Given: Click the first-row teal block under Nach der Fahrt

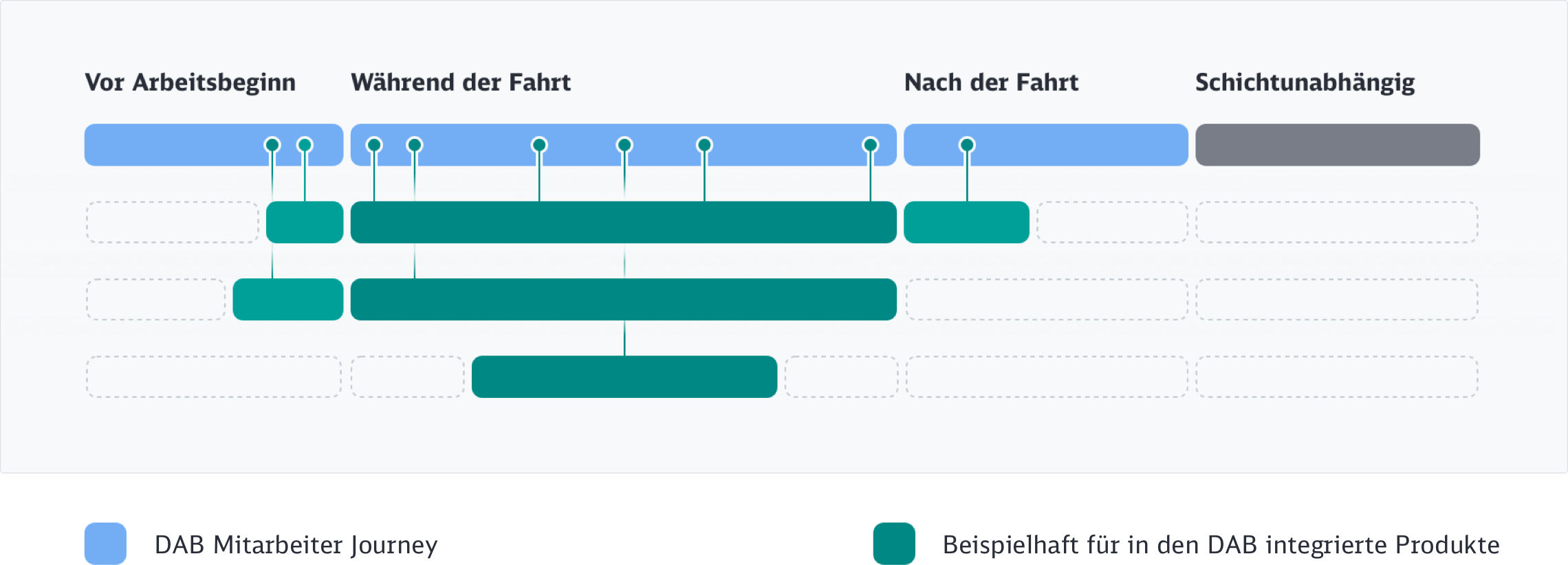Looking at the screenshot, I should [x=966, y=222].
